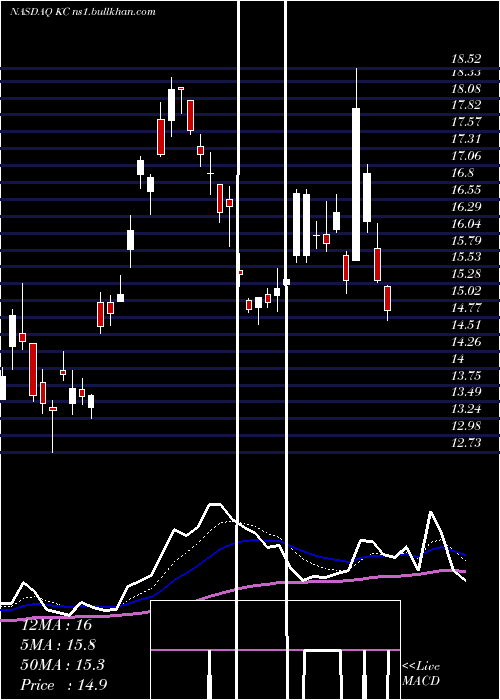Click the 12.98 price axis label
Image resolution: width=500 pixels, height=700 pixels.
[466, 425]
